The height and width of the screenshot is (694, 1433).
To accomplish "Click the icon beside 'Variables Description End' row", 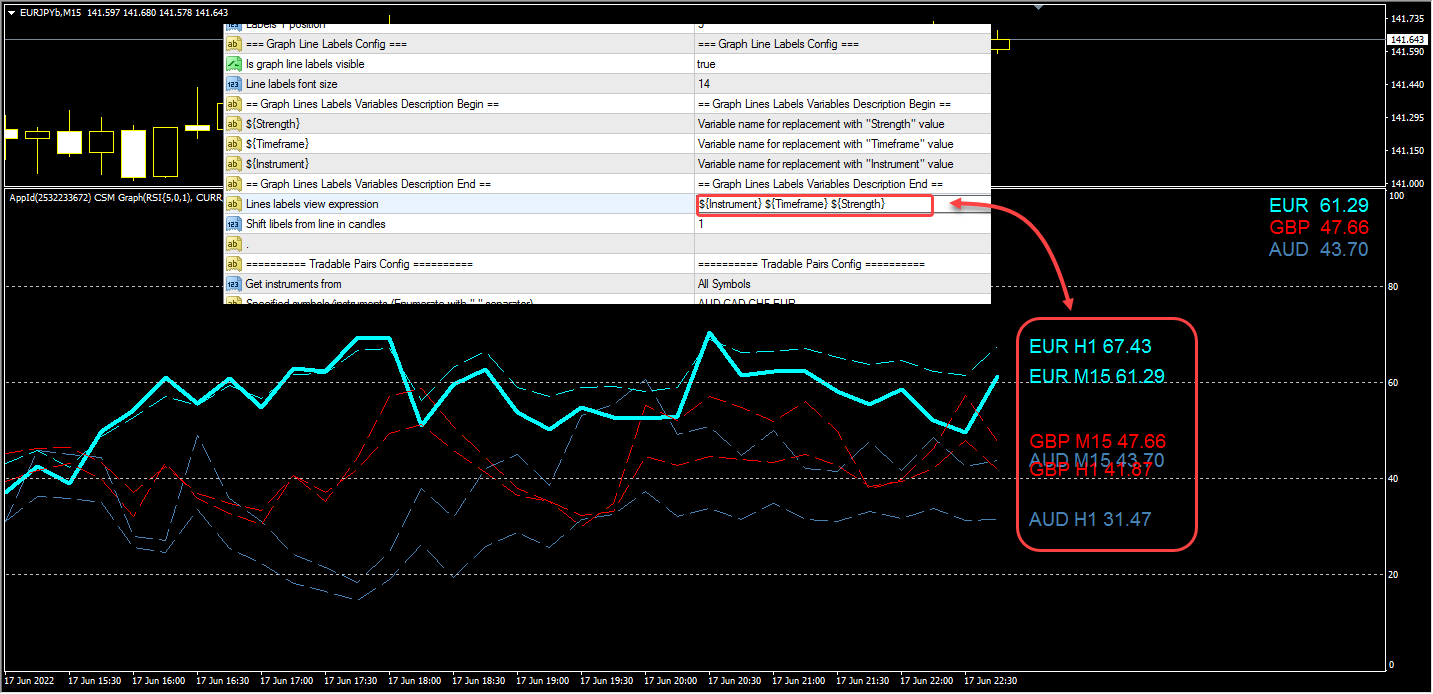I will [x=233, y=184].
